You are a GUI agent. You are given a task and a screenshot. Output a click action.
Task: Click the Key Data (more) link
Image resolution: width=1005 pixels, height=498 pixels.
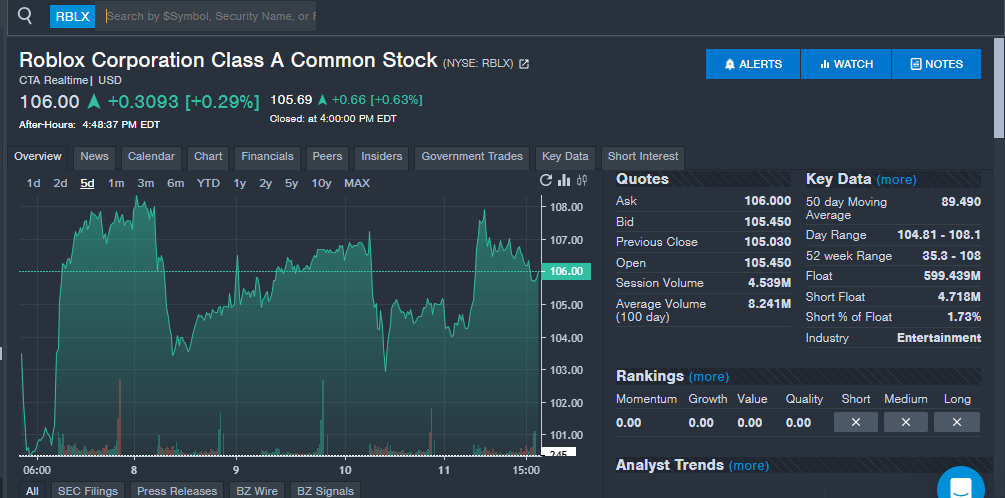coord(896,180)
